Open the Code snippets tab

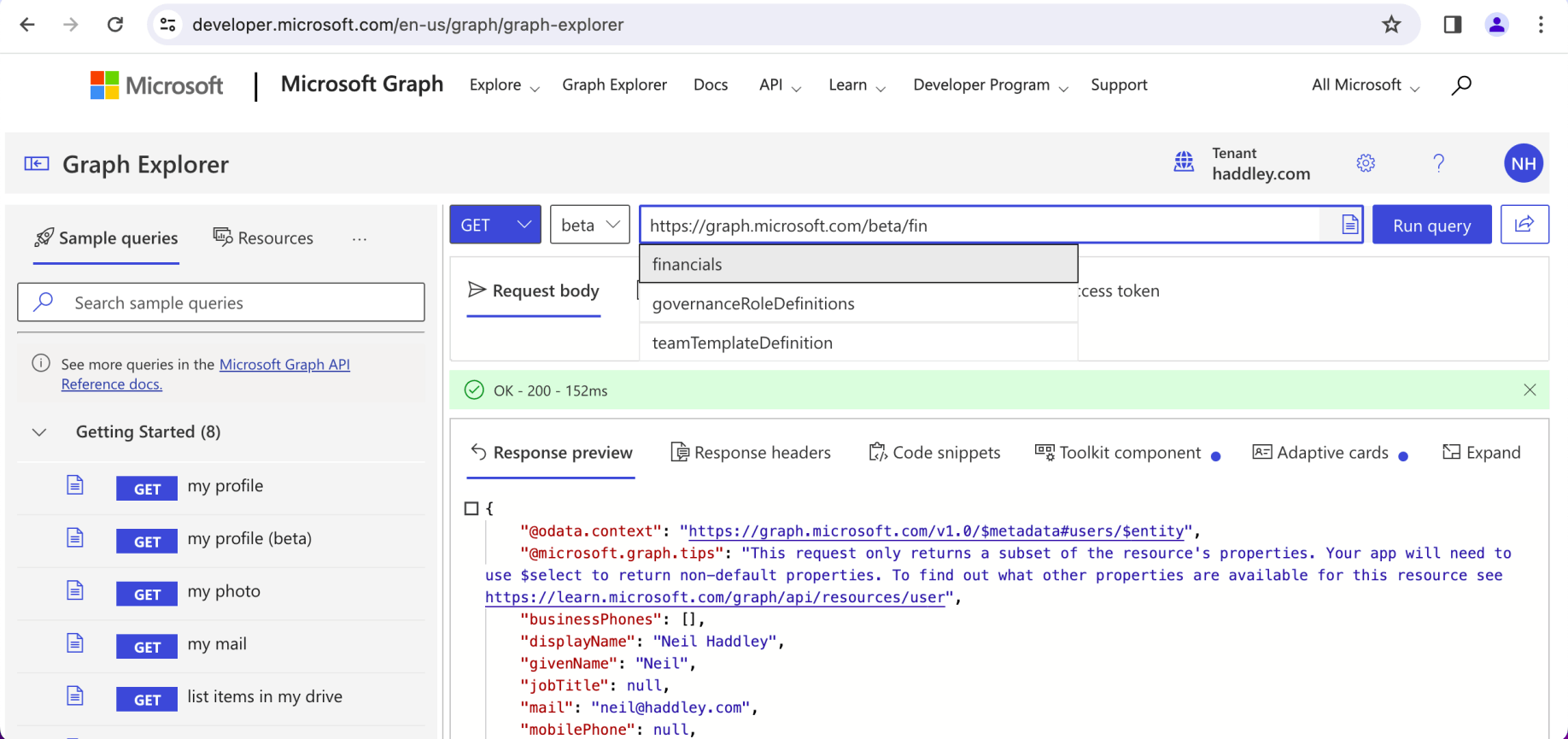pyautogui.click(x=934, y=453)
